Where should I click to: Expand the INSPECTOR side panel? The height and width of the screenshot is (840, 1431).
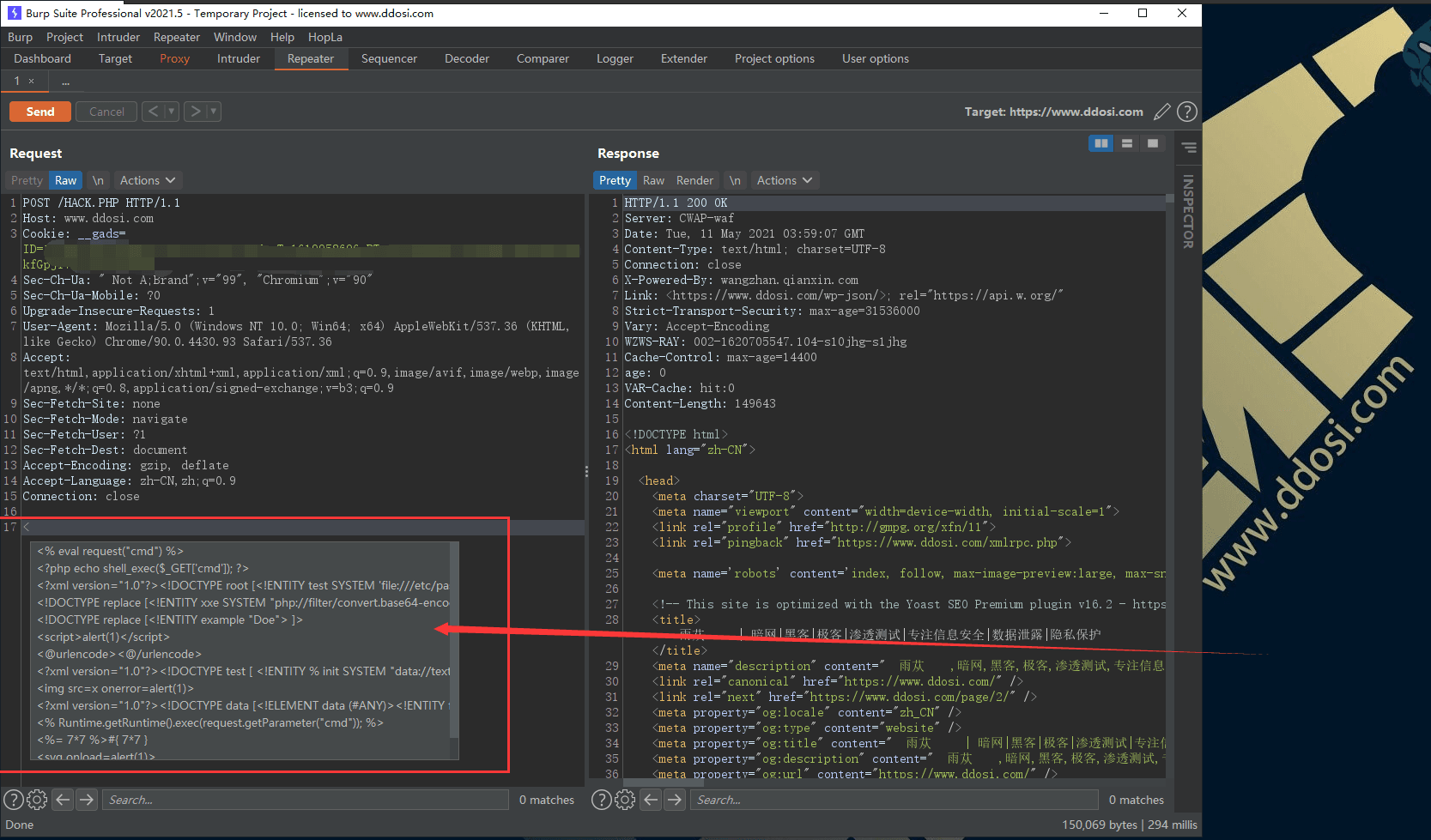coord(1188,211)
